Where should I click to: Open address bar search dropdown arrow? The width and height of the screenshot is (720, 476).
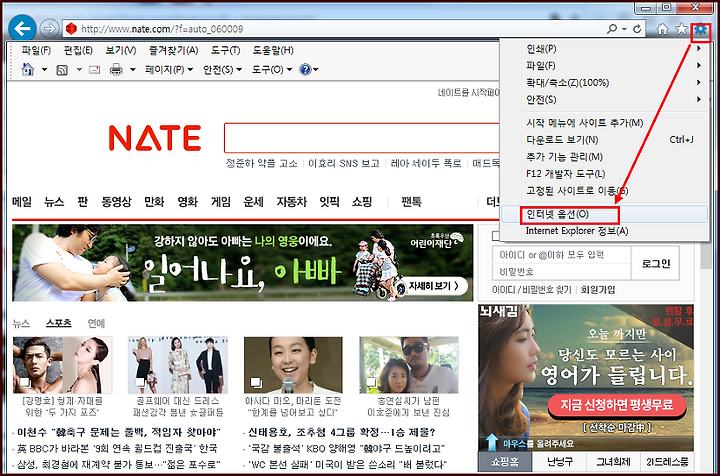pyautogui.click(x=624, y=29)
